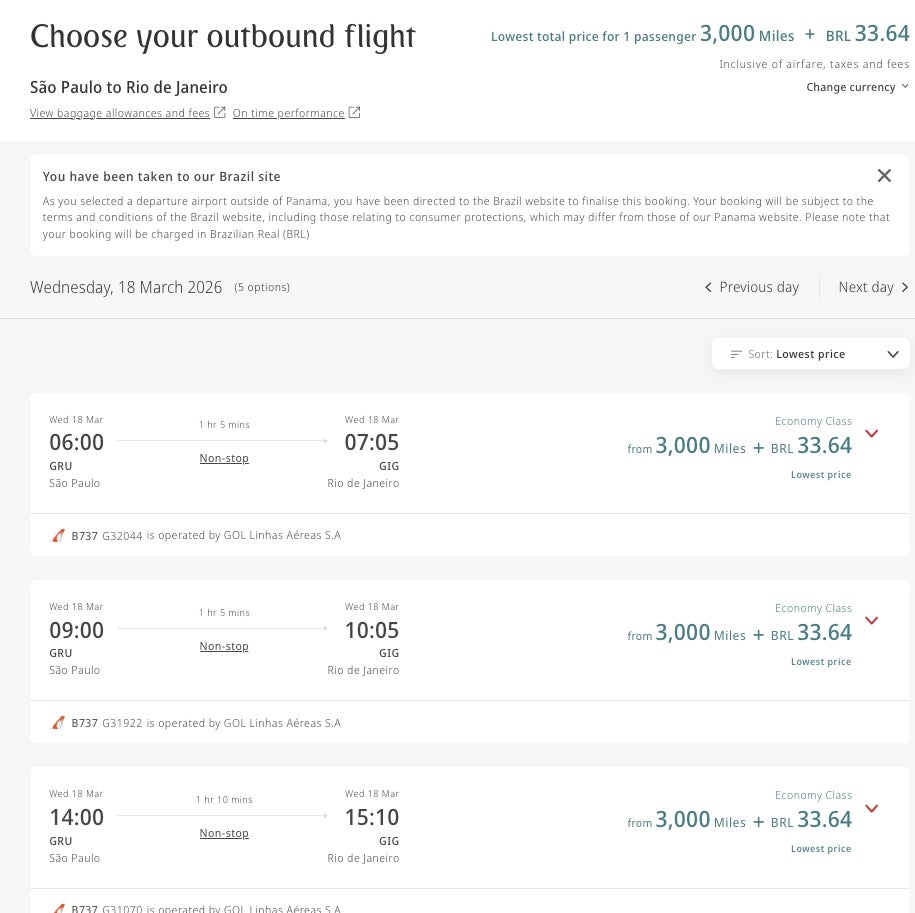Expand the 14:00 flight fare options
The image size is (915, 913).
click(x=871, y=808)
